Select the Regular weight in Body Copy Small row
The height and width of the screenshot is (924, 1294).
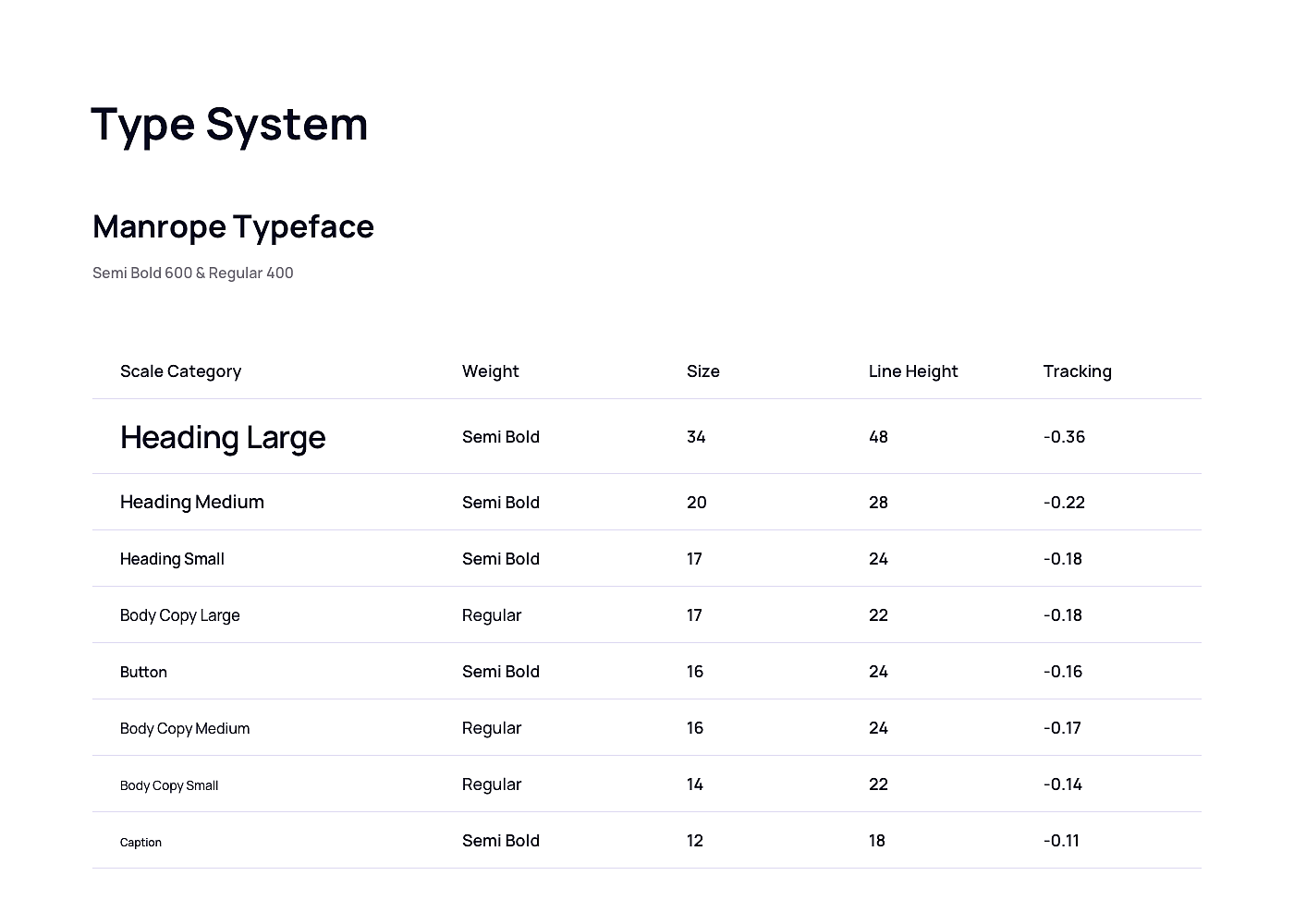coord(492,784)
